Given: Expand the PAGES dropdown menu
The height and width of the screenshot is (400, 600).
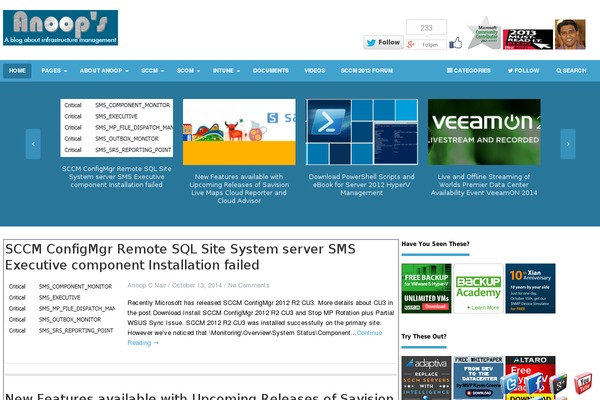Looking at the screenshot, I should (54, 71).
